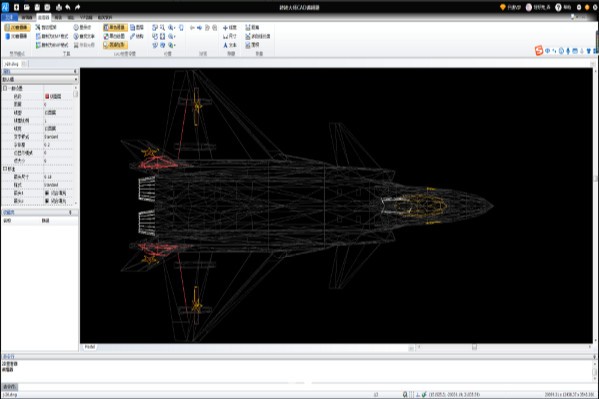Click the orange Sogou S input method icon
The image size is (599, 399).
[539, 50]
